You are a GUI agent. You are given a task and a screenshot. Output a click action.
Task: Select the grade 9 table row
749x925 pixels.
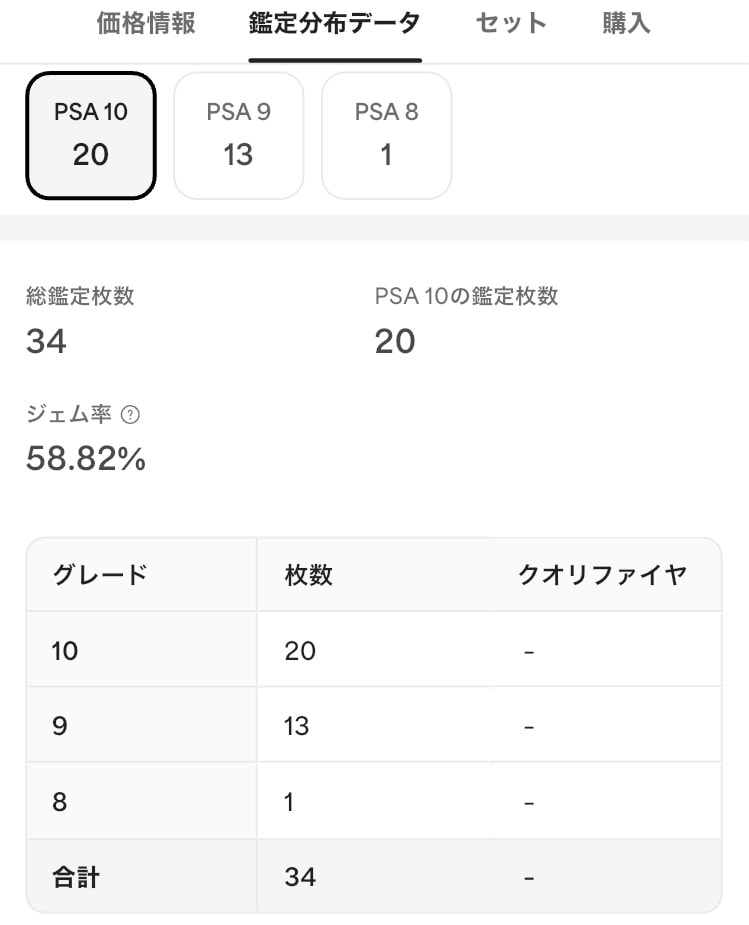coord(374,724)
